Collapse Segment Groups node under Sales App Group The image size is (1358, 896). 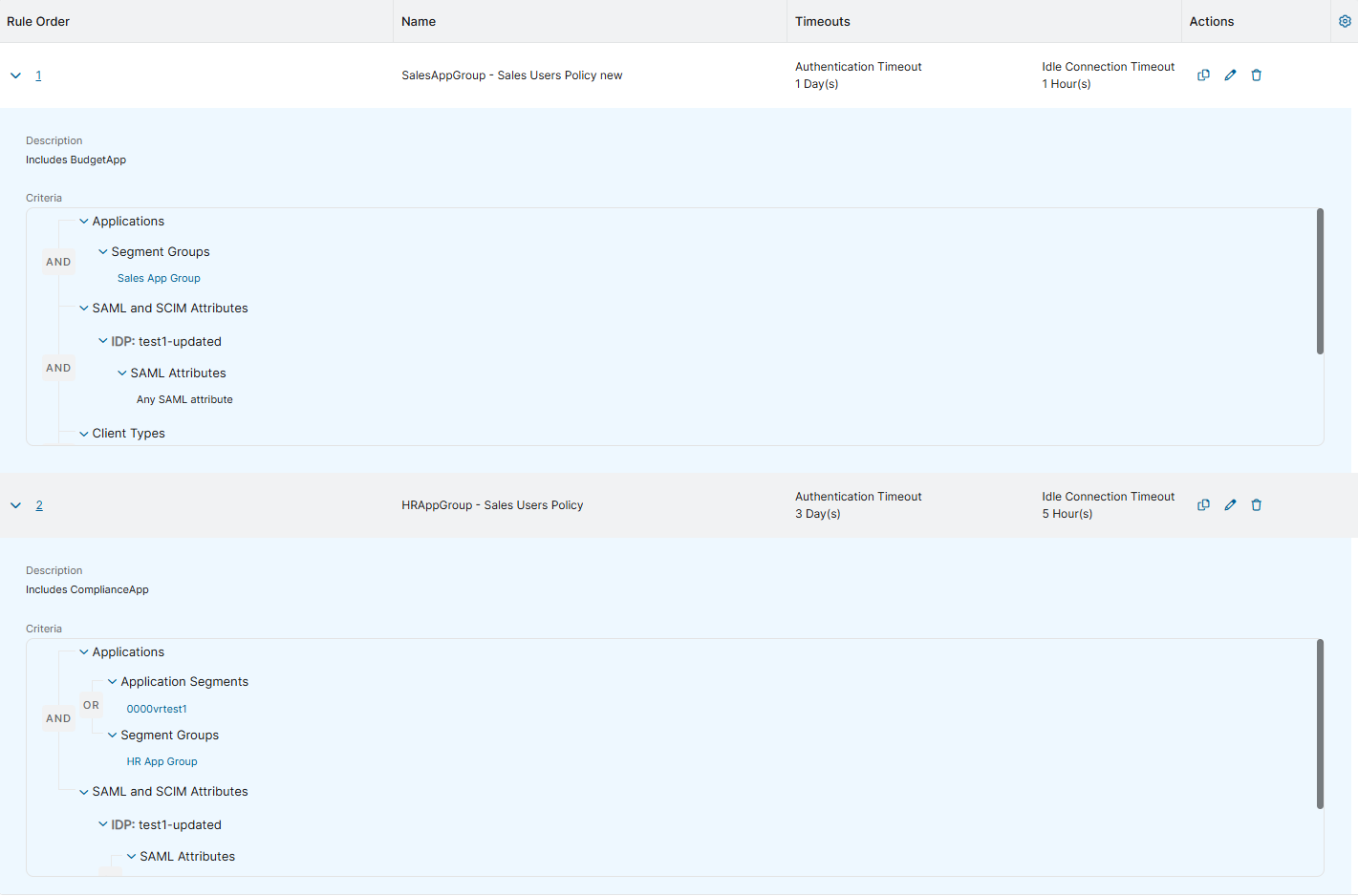point(103,252)
